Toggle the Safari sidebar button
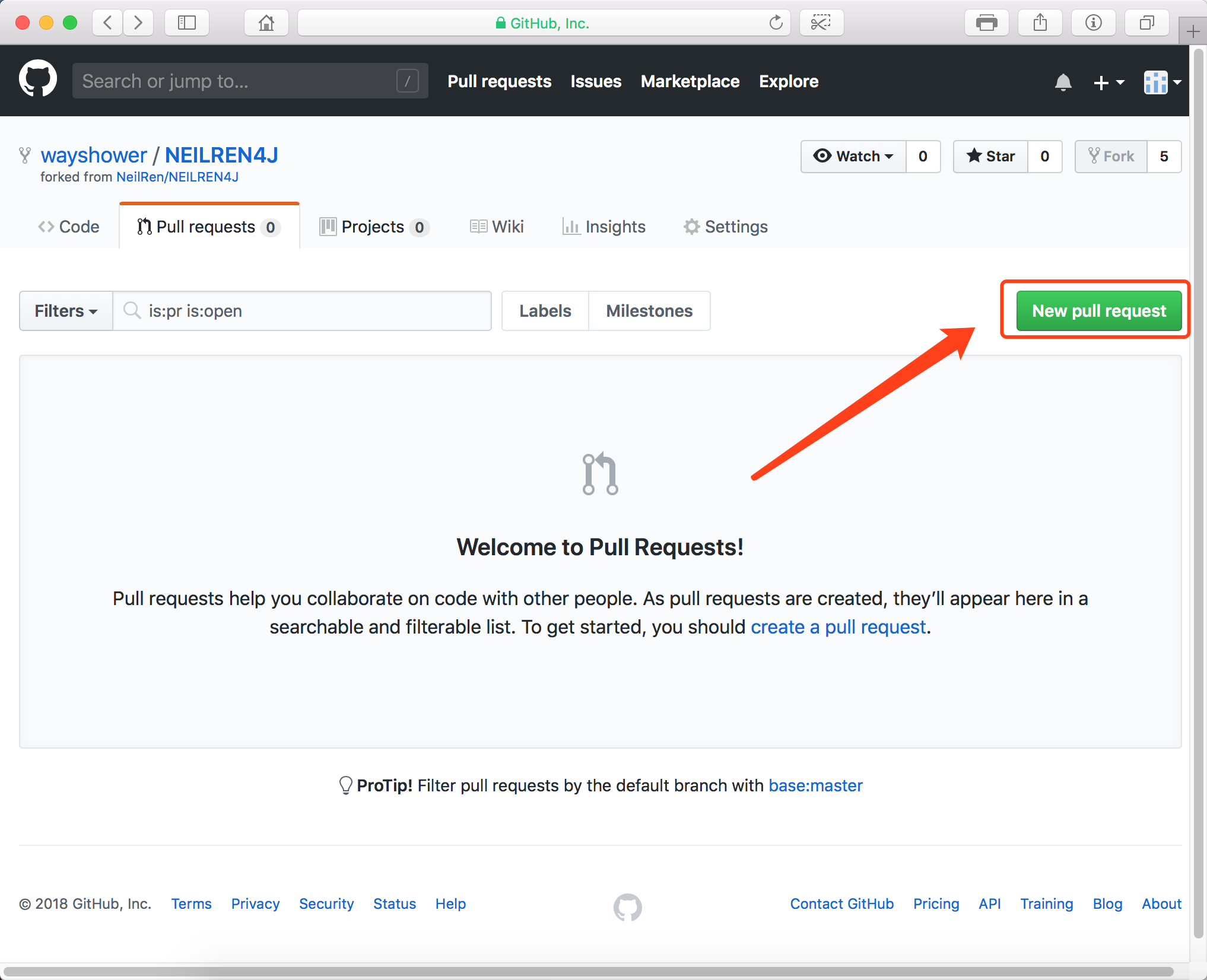This screenshot has height=980, width=1207. coord(187,23)
